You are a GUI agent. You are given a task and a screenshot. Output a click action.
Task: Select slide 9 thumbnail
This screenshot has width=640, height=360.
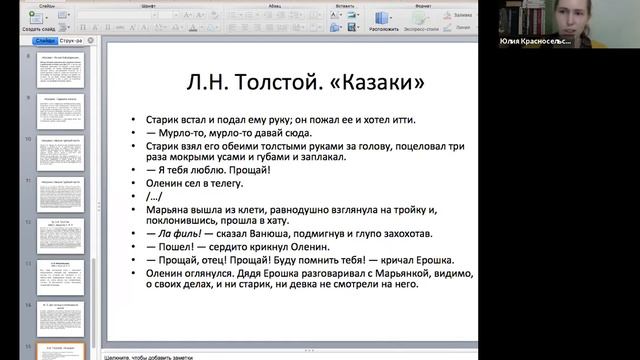[x=60, y=111]
